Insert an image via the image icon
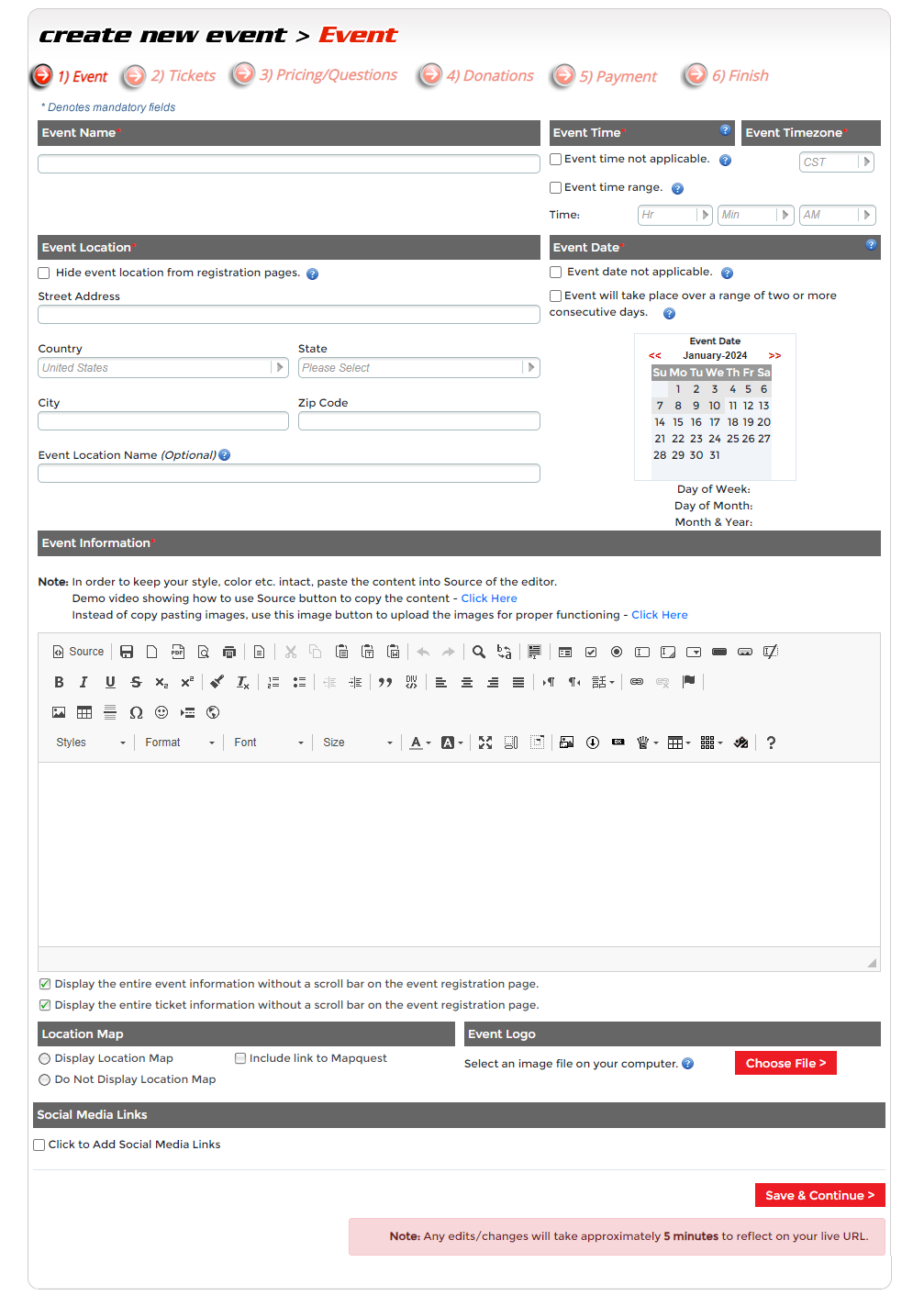 coord(59,712)
